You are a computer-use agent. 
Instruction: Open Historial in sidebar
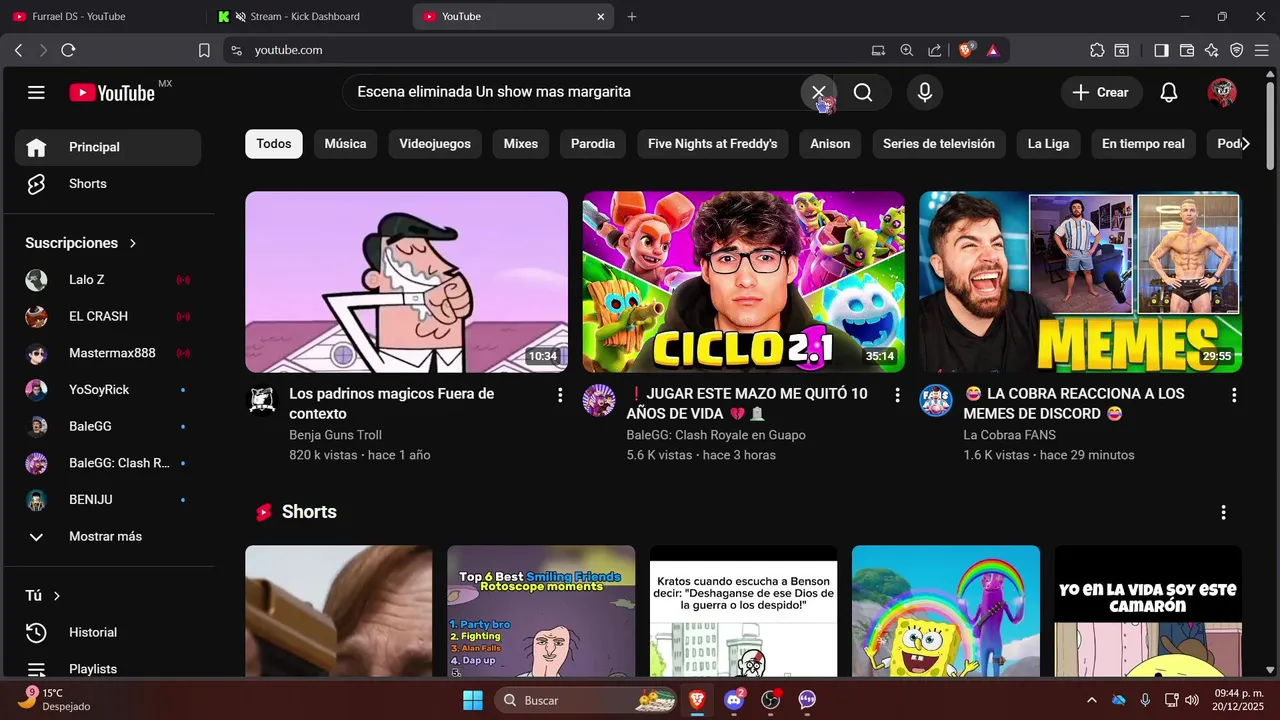pyautogui.click(x=108, y=632)
